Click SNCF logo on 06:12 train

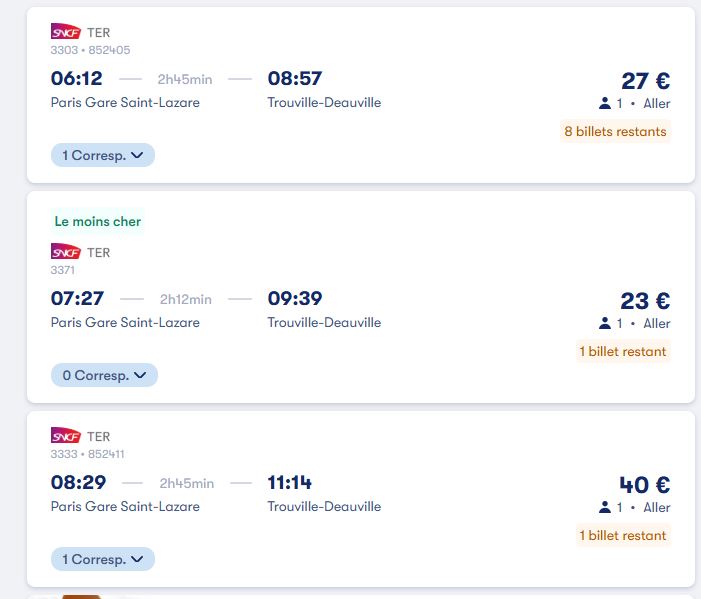pos(66,32)
